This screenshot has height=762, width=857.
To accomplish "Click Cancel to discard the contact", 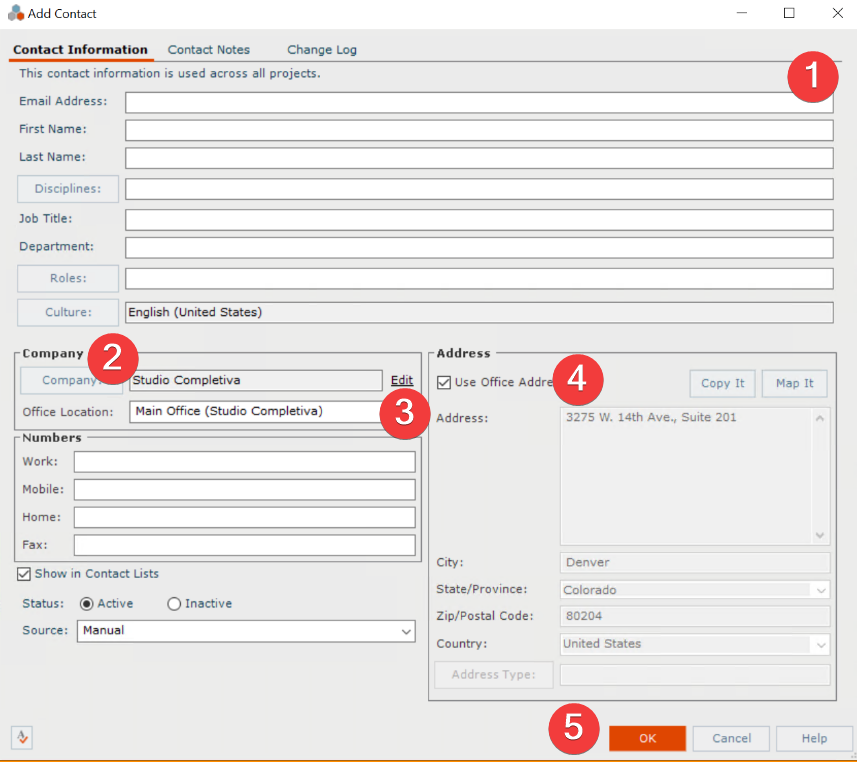I will 731,738.
